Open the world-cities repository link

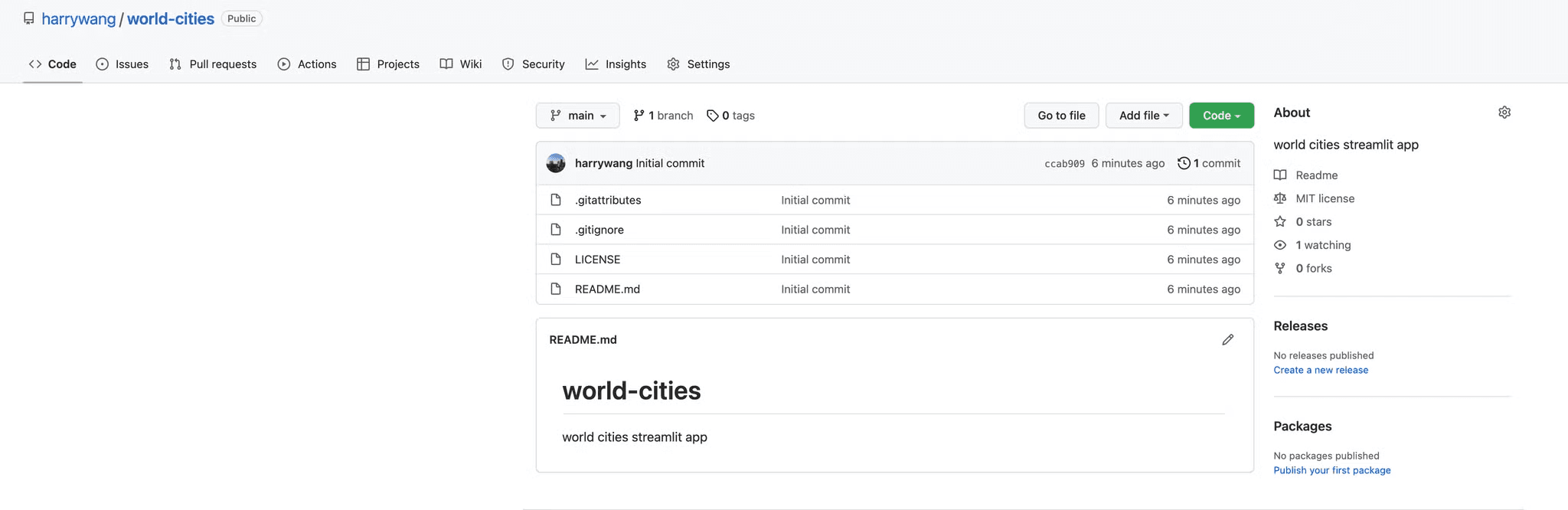171,19
